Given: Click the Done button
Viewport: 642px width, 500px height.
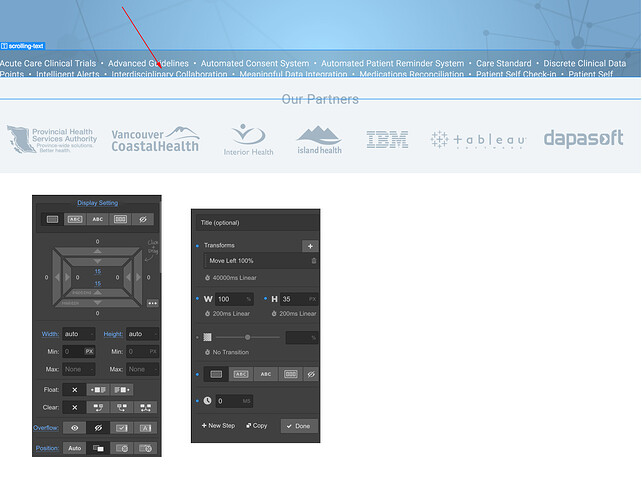Looking at the screenshot, I should point(299,426).
